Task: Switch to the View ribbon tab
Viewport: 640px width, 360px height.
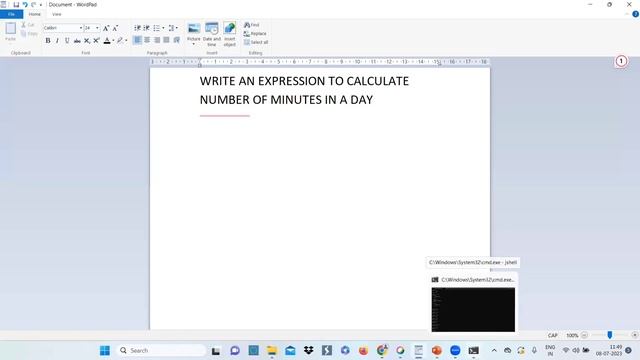Action: point(57,14)
